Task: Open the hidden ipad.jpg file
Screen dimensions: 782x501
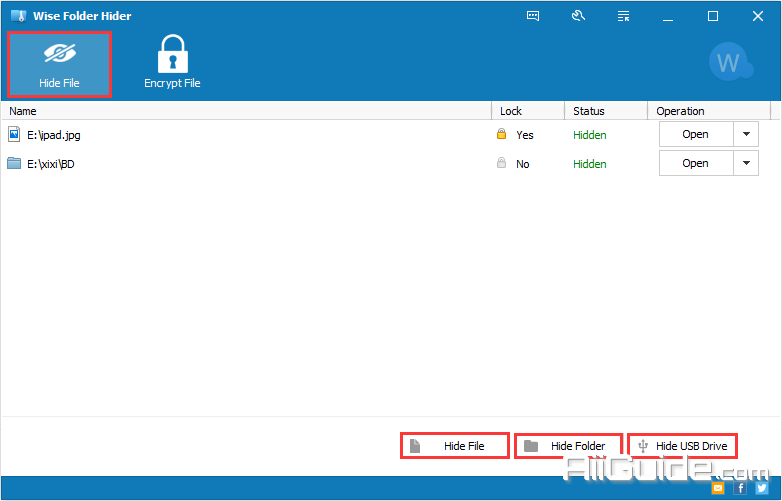Action: pos(696,134)
